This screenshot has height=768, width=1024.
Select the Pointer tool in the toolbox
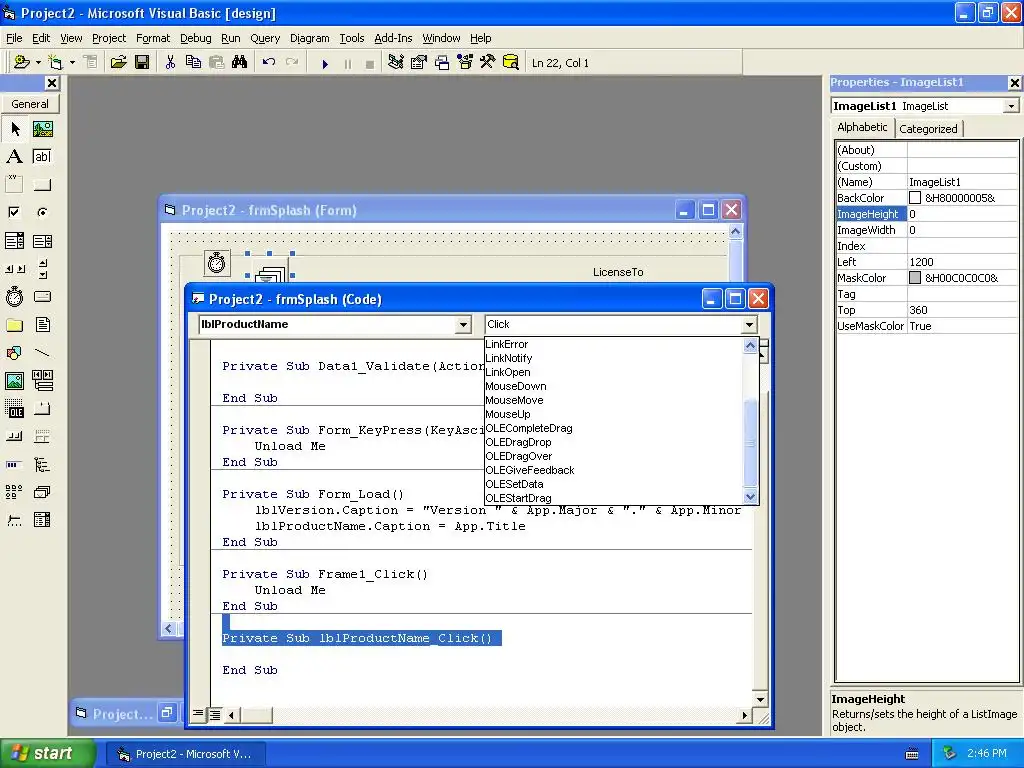click(x=14, y=129)
